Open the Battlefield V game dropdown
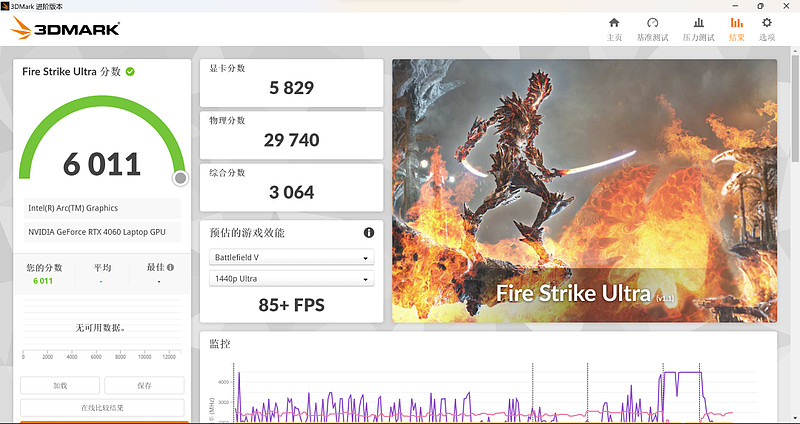The height and width of the screenshot is (424, 800). tap(291, 258)
